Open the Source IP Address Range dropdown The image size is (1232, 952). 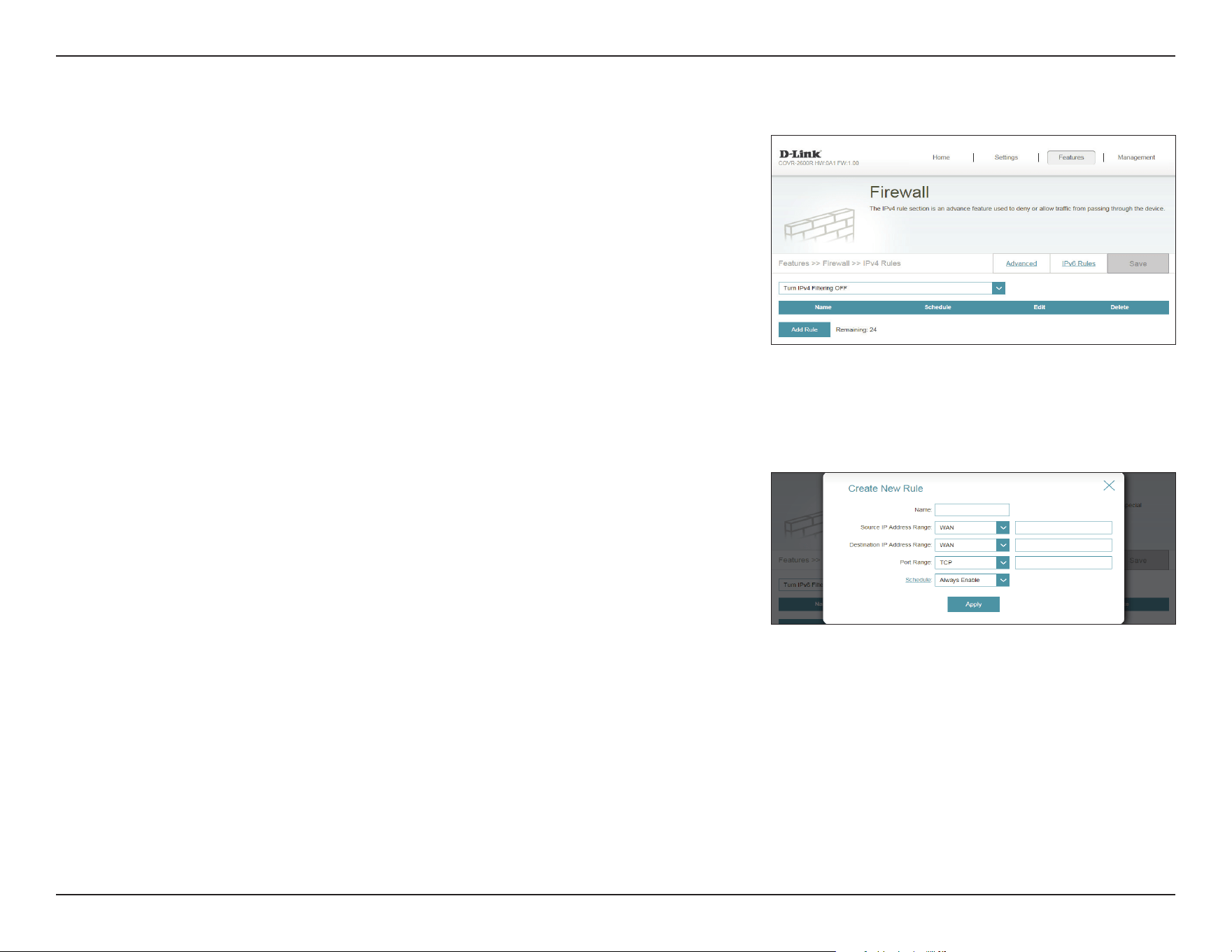(972, 527)
